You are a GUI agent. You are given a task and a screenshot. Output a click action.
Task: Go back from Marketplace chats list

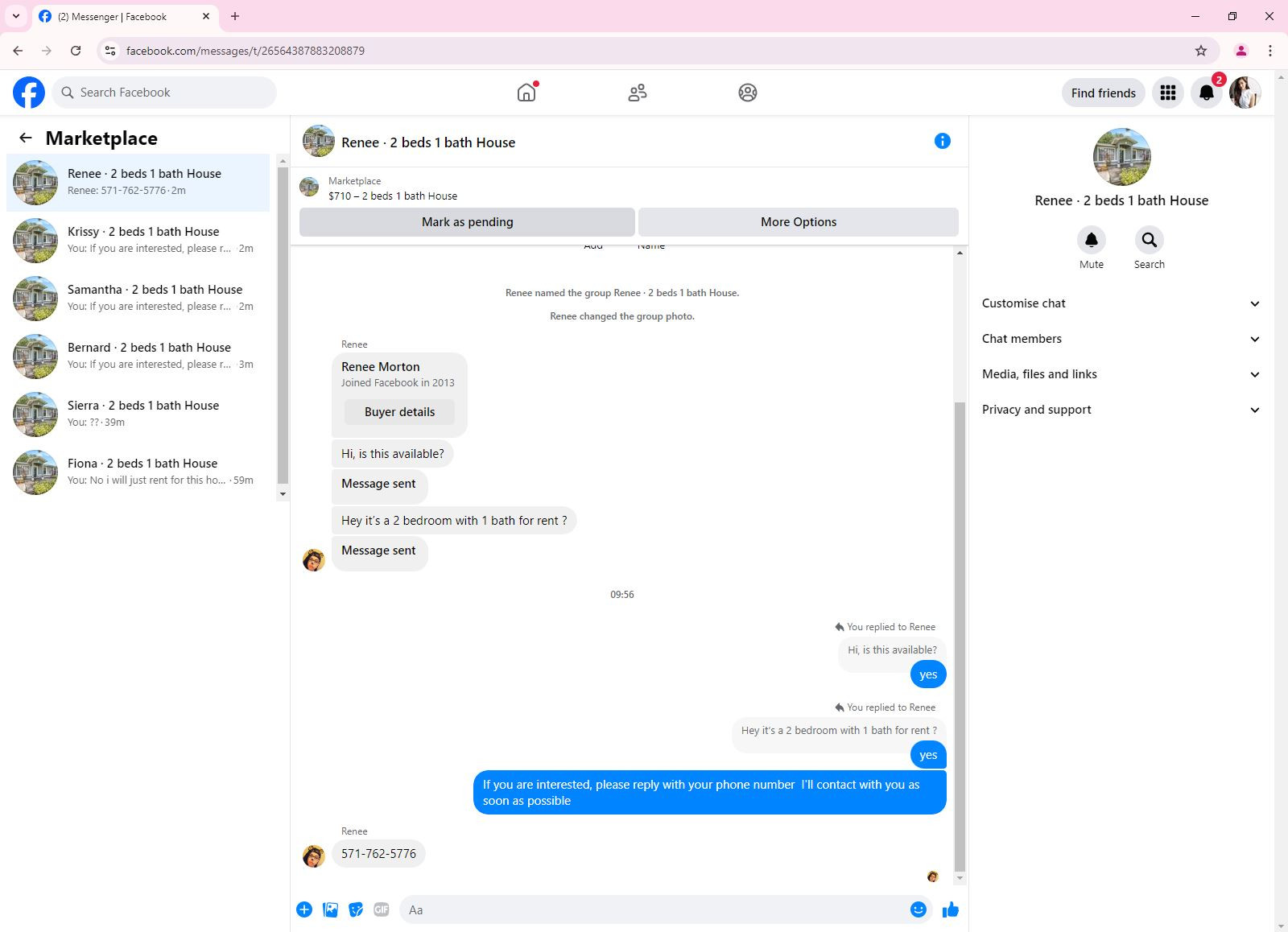[x=26, y=138]
